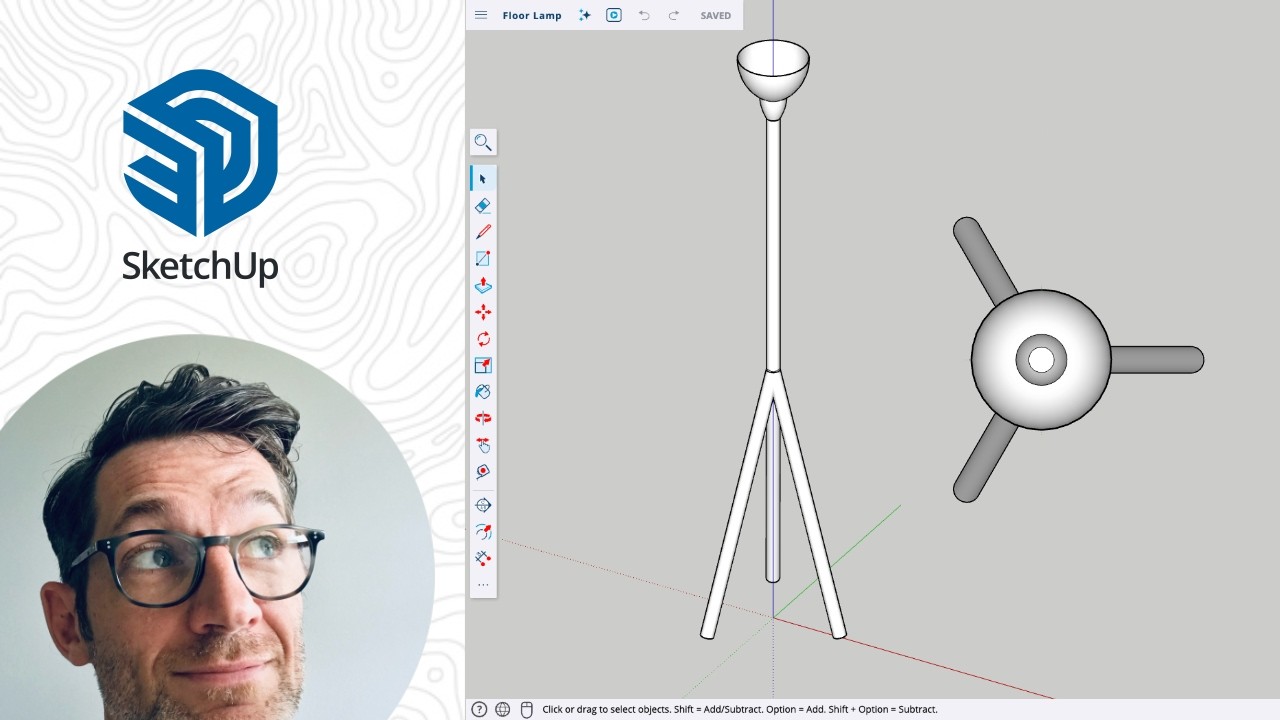This screenshot has height=720, width=1280.
Task: Click the crosshair circle tool icon
Action: [483, 505]
